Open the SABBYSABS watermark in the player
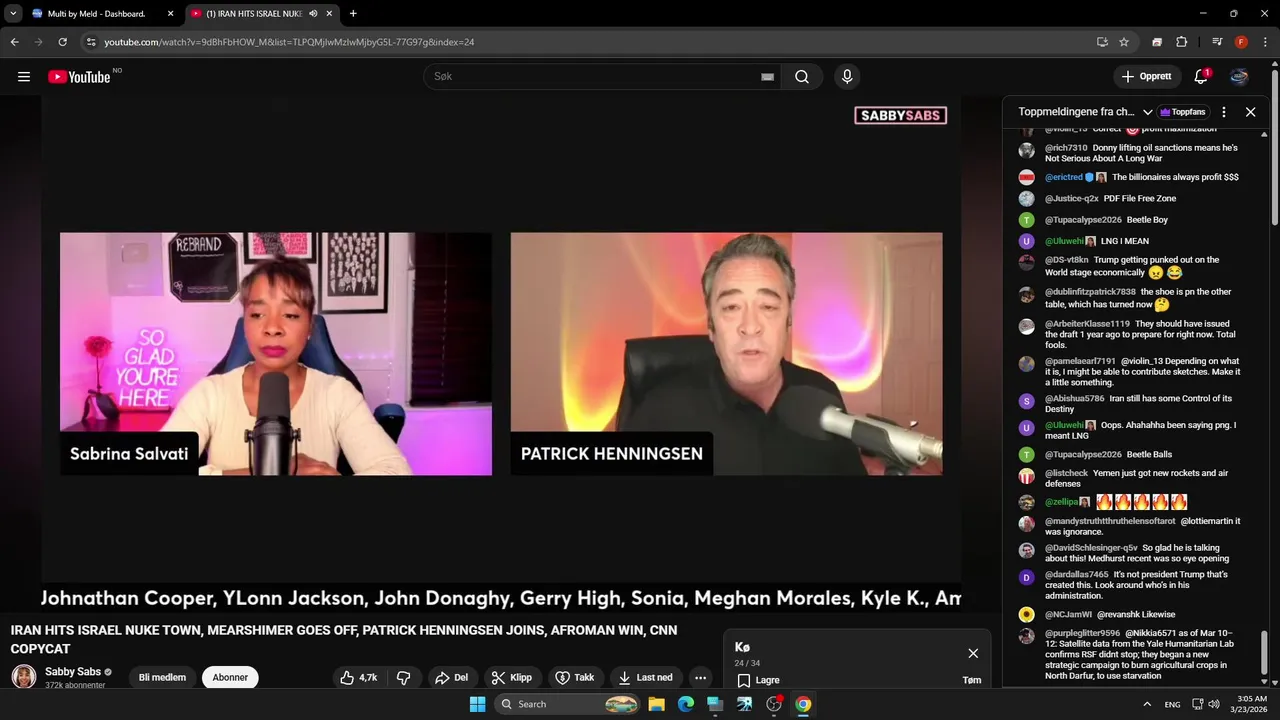 click(x=900, y=115)
